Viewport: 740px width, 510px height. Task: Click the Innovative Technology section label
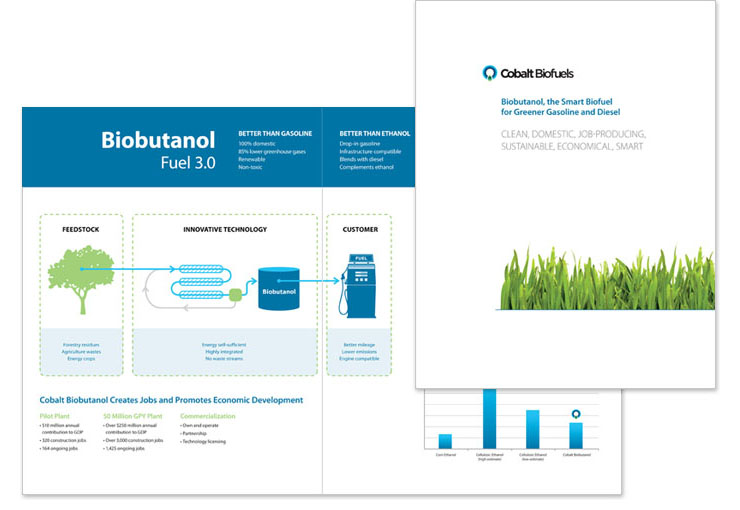224,229
